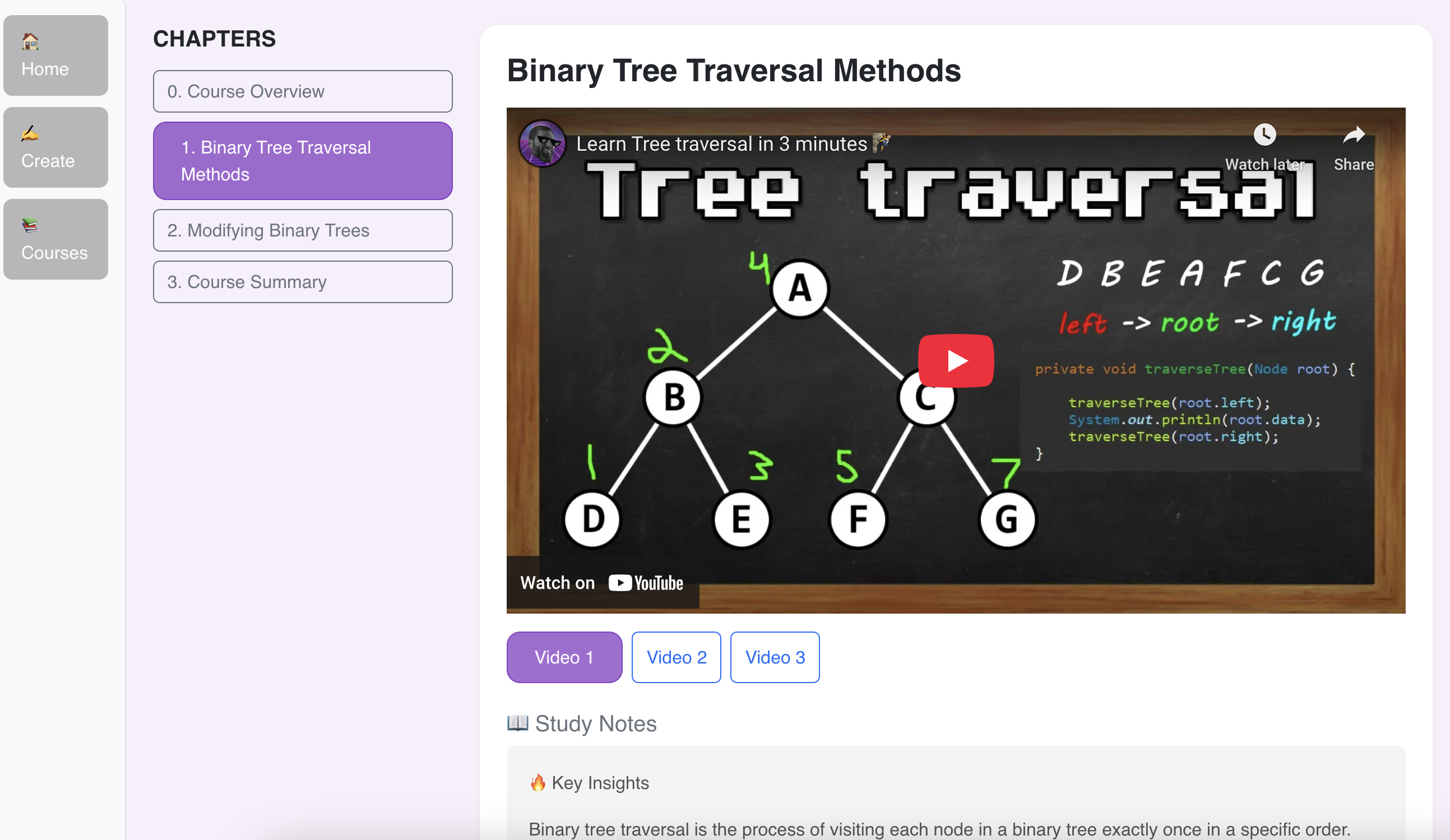Click the video title link text
The height and width of the screenshot is (840, 1450).
tap(721, 144)
